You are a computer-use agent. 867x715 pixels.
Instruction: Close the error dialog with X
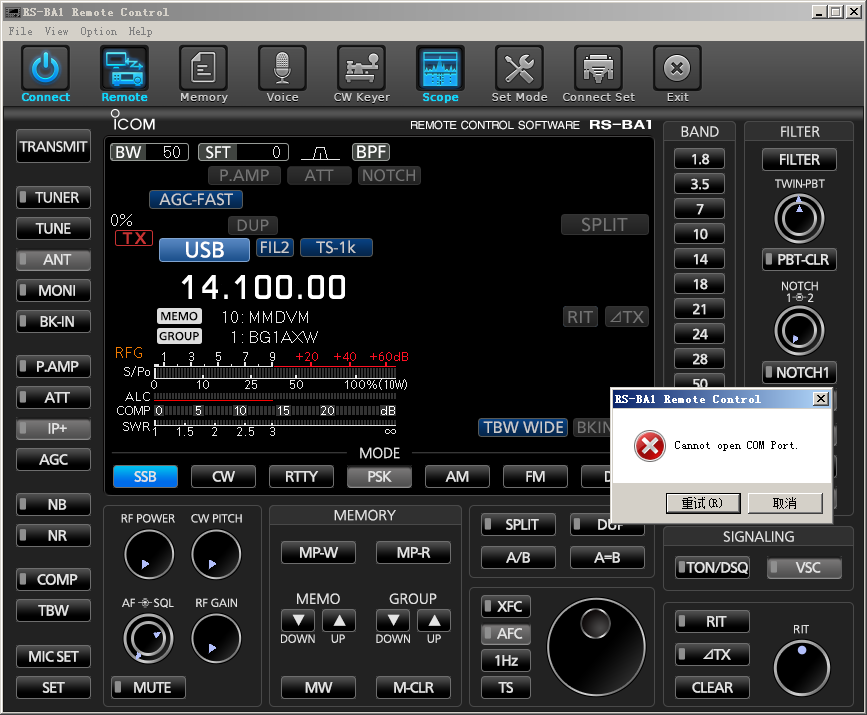(x=821, y=399)
